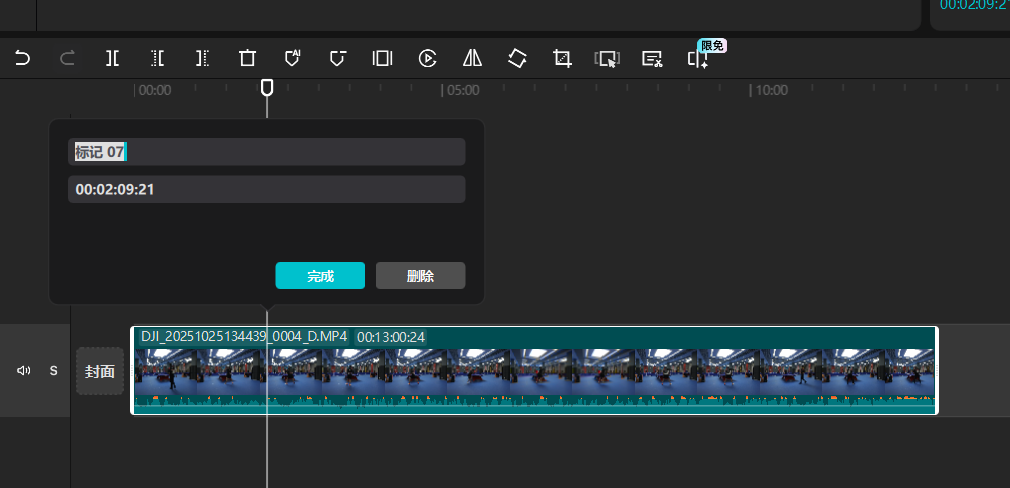
Task: Click the toolbar icon with 限免 badge
Action: click(697, 58)
